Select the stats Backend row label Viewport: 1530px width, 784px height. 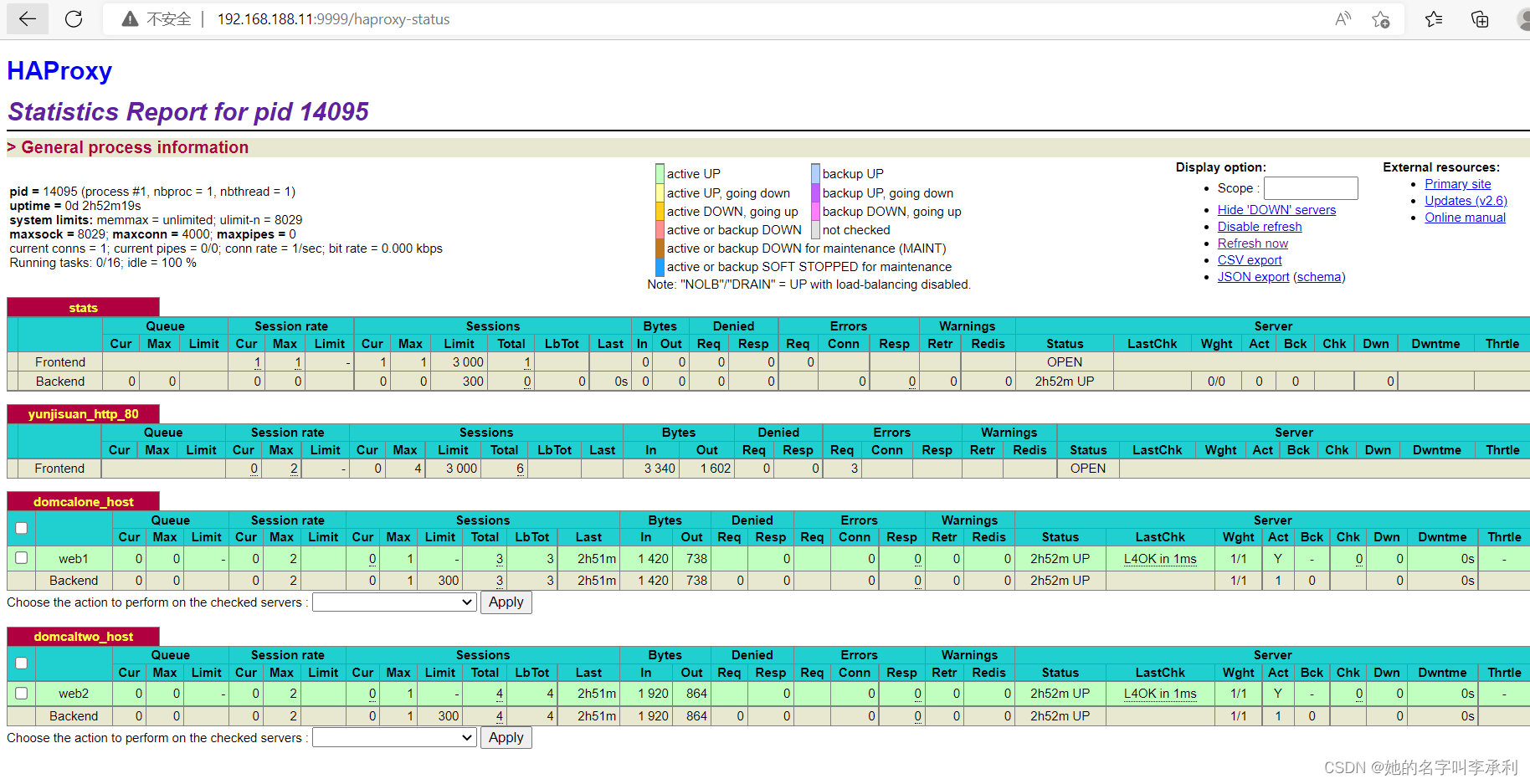(60, 381)
